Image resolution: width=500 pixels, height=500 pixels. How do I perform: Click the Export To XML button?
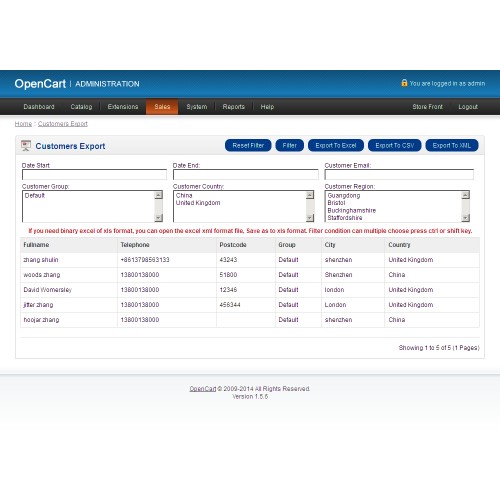pos(452,145)
